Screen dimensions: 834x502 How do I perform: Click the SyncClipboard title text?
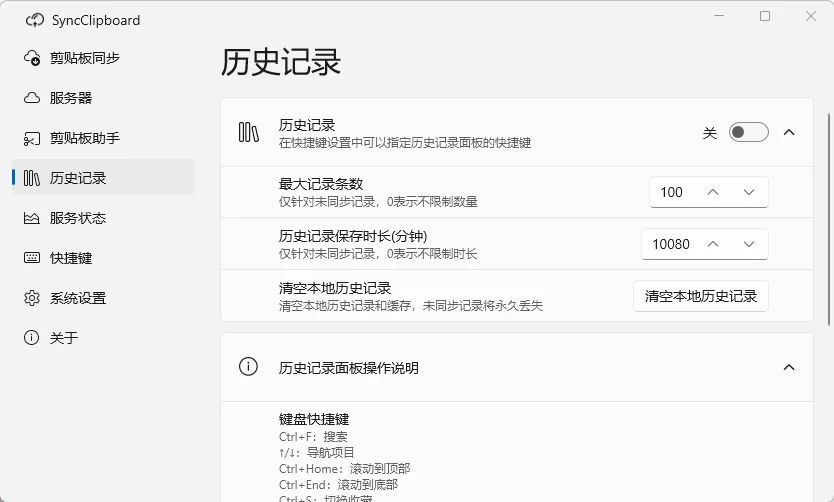click(x=96, y=20)
